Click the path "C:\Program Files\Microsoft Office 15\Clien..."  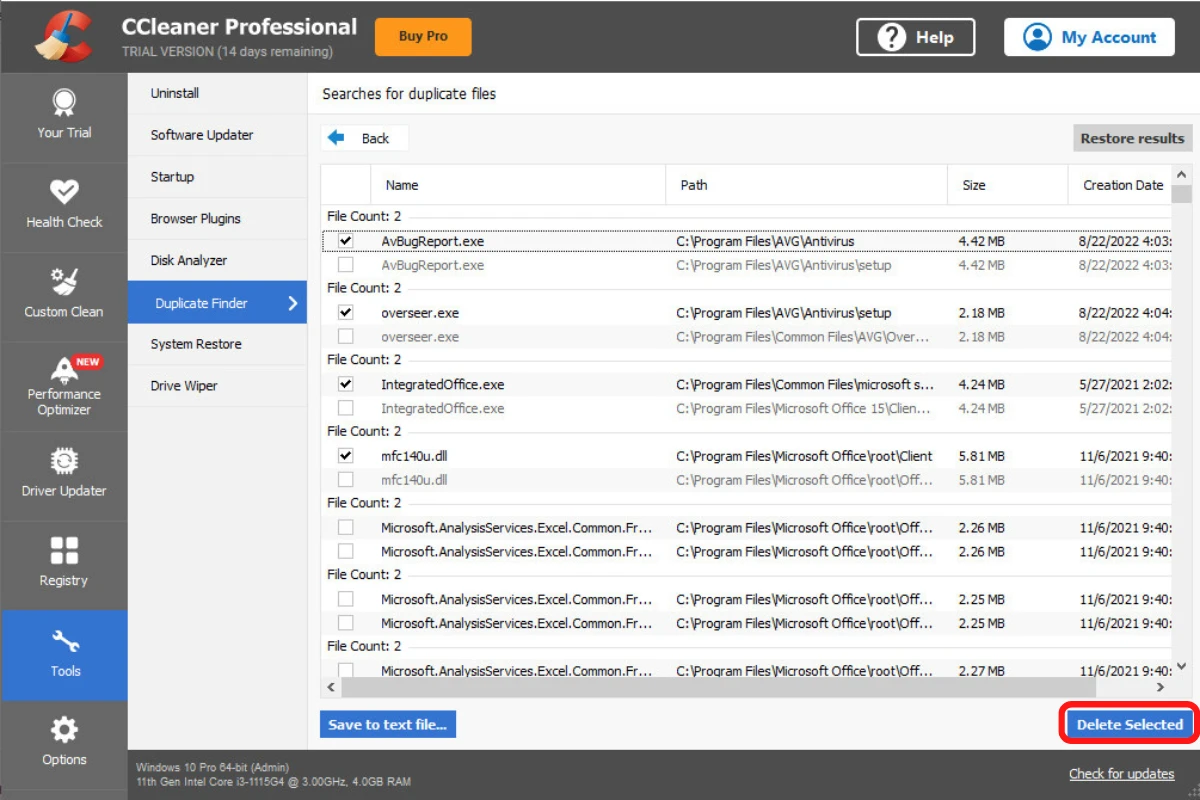(x=804, y=408)
